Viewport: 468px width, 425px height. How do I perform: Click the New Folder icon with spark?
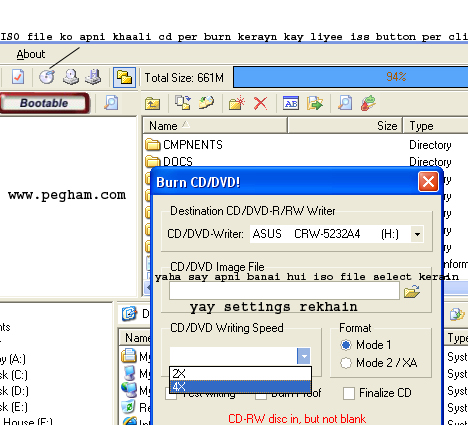[237, 103]
